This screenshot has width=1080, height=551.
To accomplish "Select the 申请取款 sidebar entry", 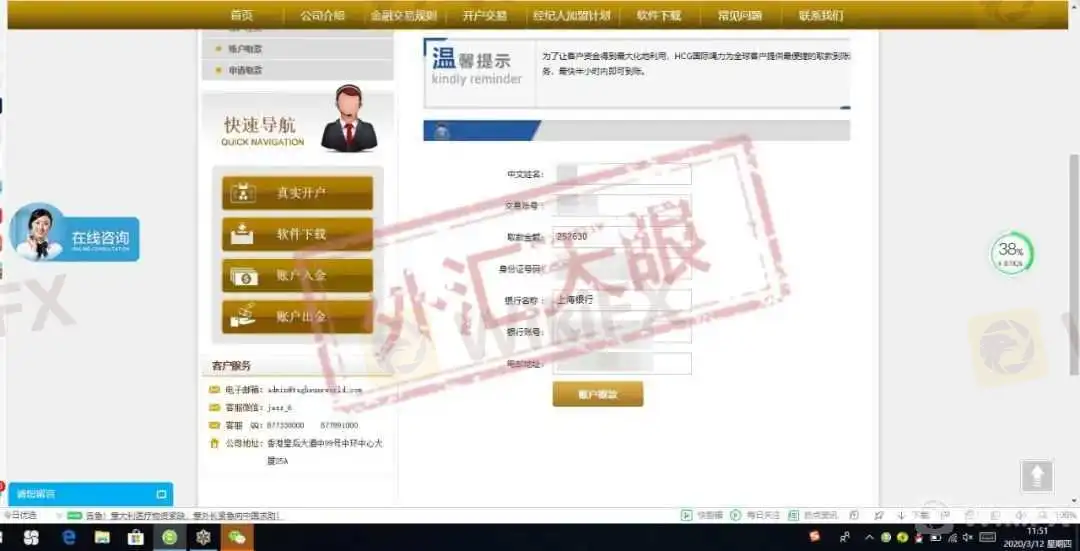I will (x=298, y=70).
